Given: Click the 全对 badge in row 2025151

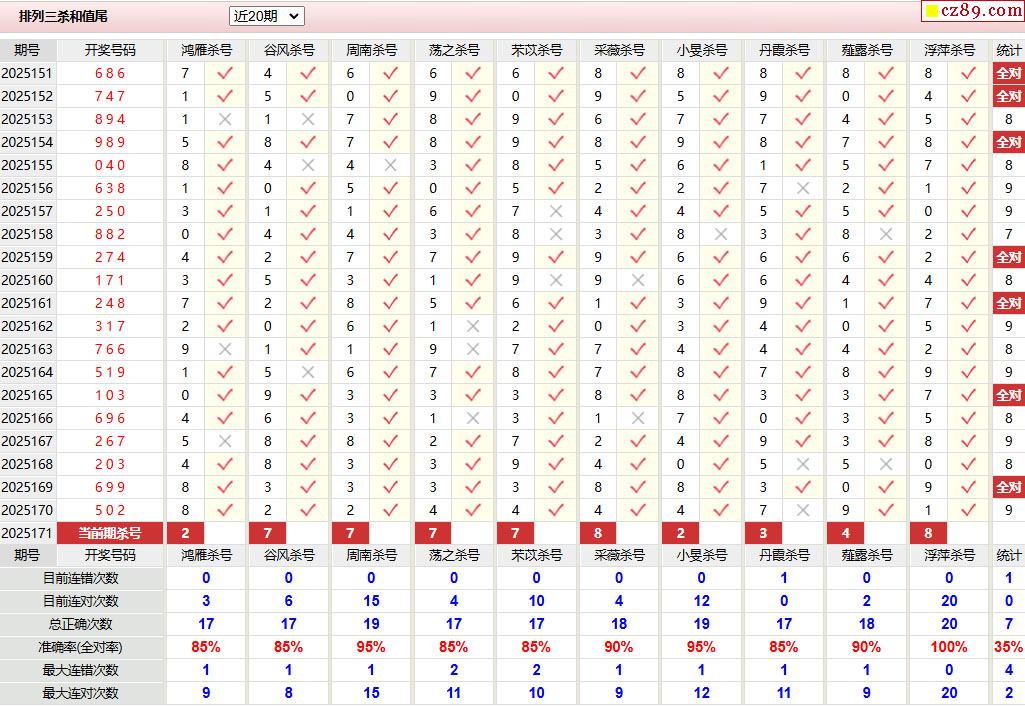Looking at the screenshot, I should coord(1008,73).
